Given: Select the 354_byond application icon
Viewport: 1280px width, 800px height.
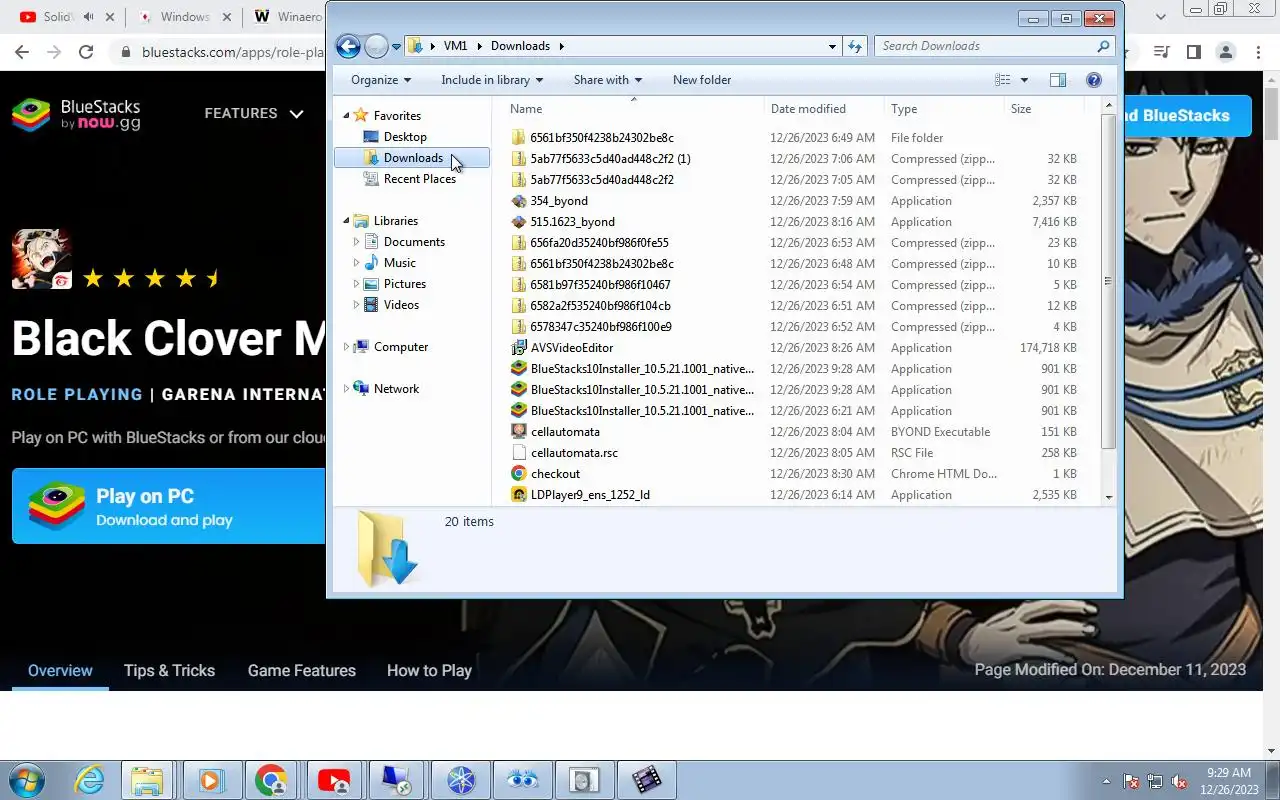Looking at the screenshot, I should (x=518, y=201).
